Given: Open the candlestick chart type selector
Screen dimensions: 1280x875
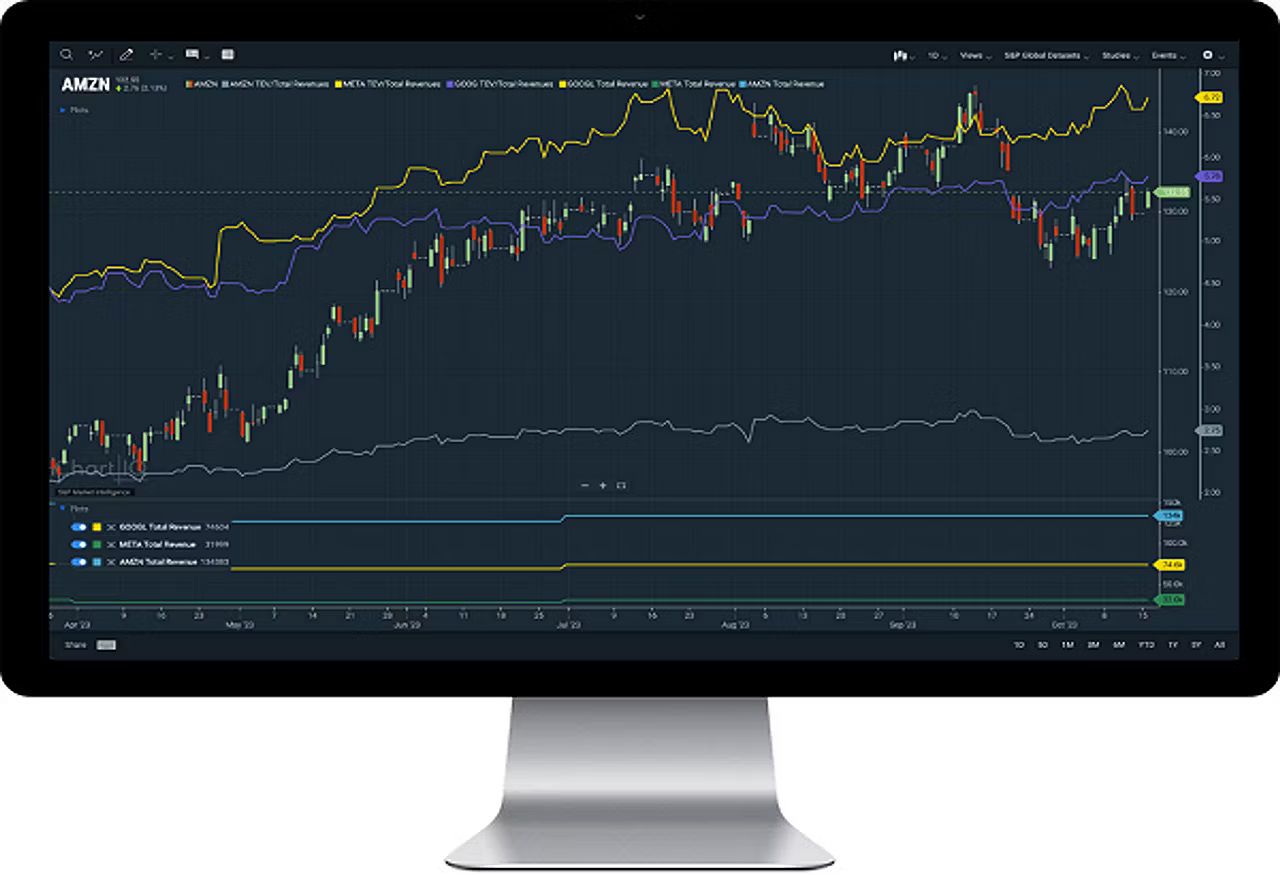Looking at the screenshot, I should pyautogui.click(x=900, y=56).
